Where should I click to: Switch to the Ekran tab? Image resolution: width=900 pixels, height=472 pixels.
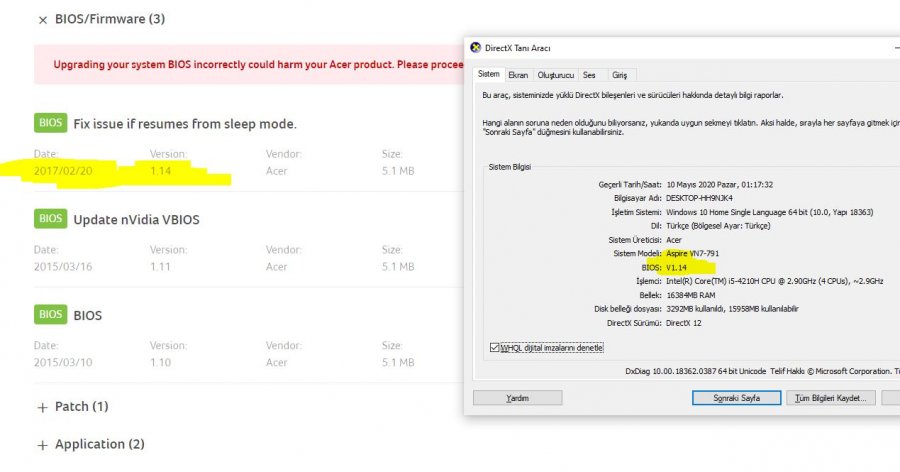tap(518, 75)
